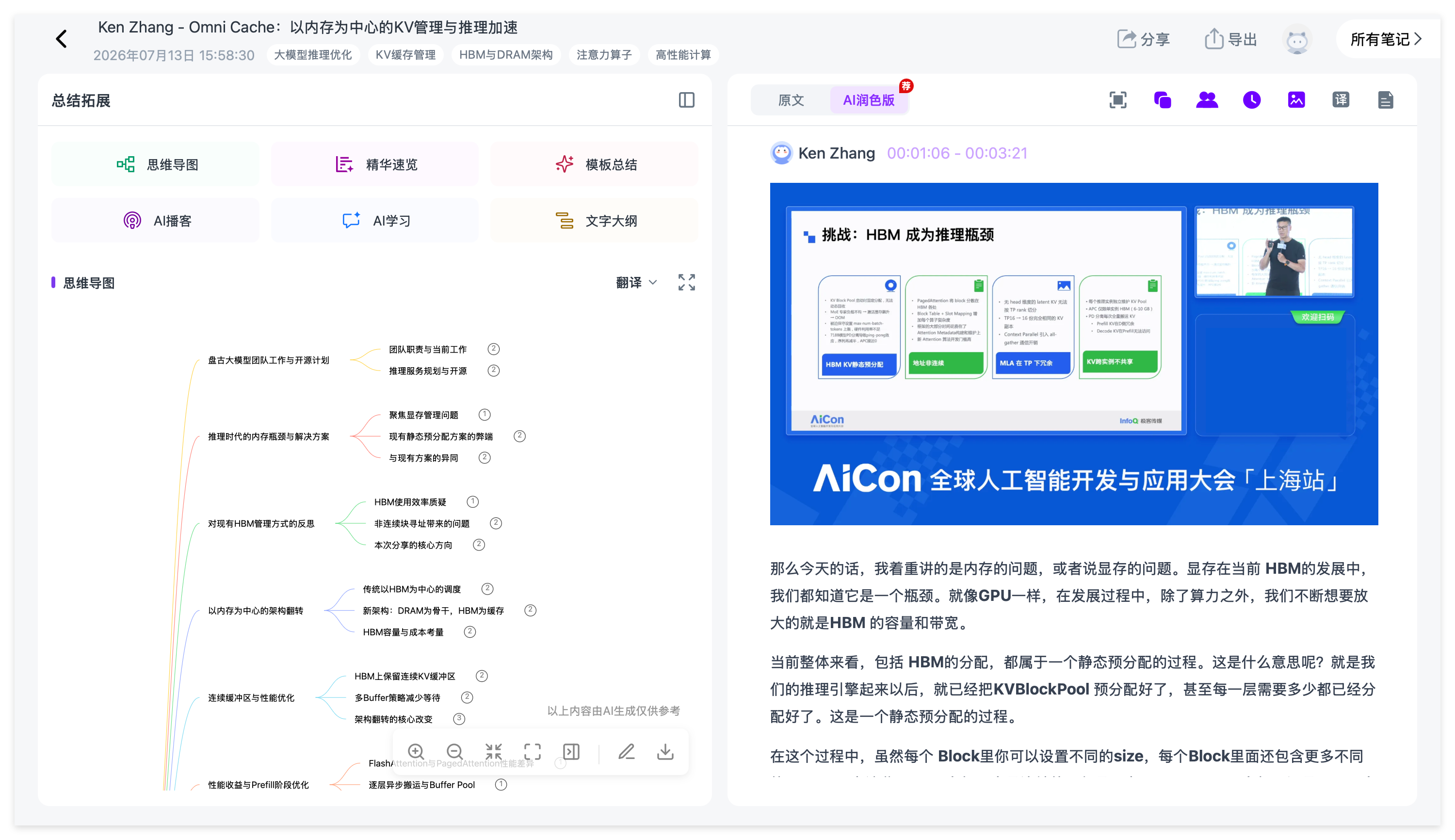Select the HBM与DRAM架构 tag
1455x840 pixels.
coord(505,55)
